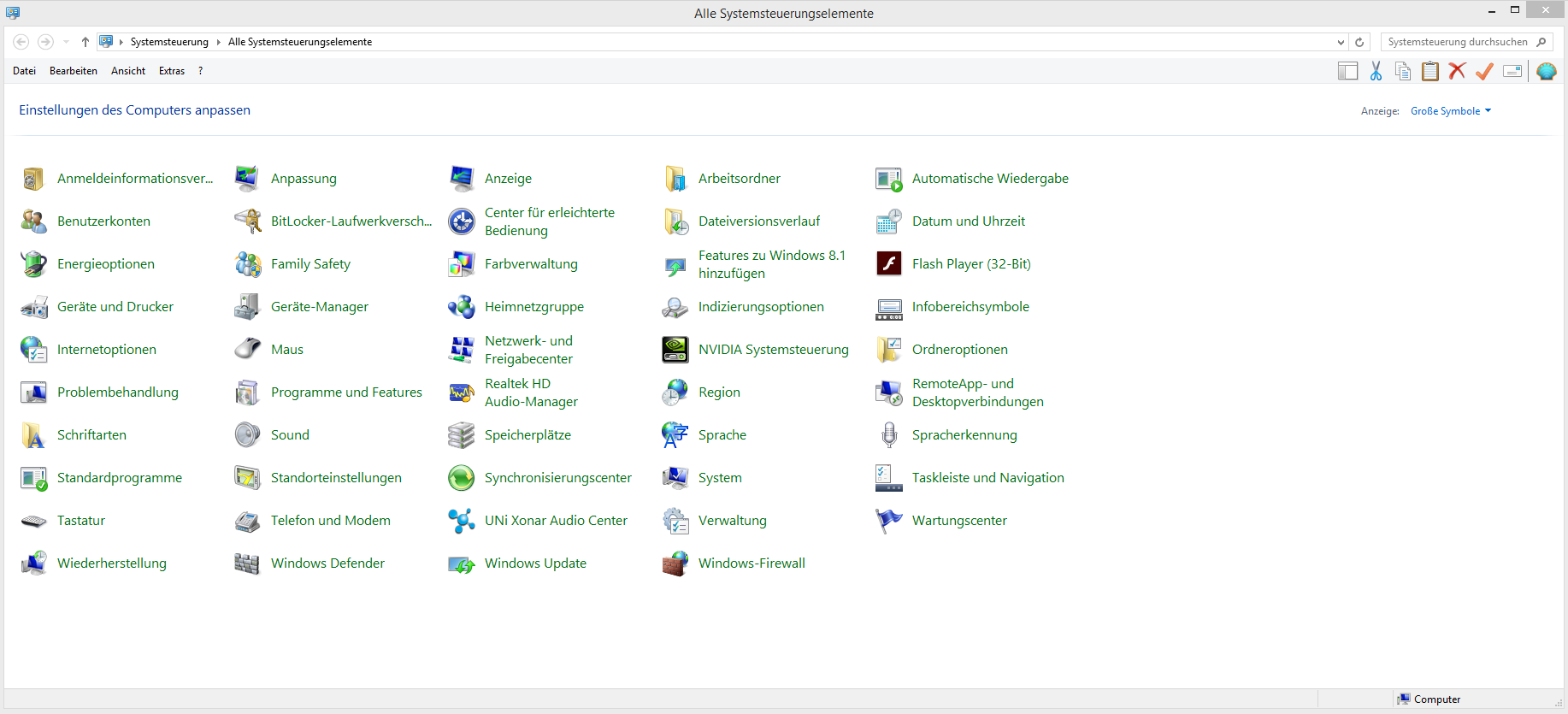Open the Anmeldeinformationsverwaltung icon
The width and height of the screenshot is (1568, 714).
click(33, 179)
